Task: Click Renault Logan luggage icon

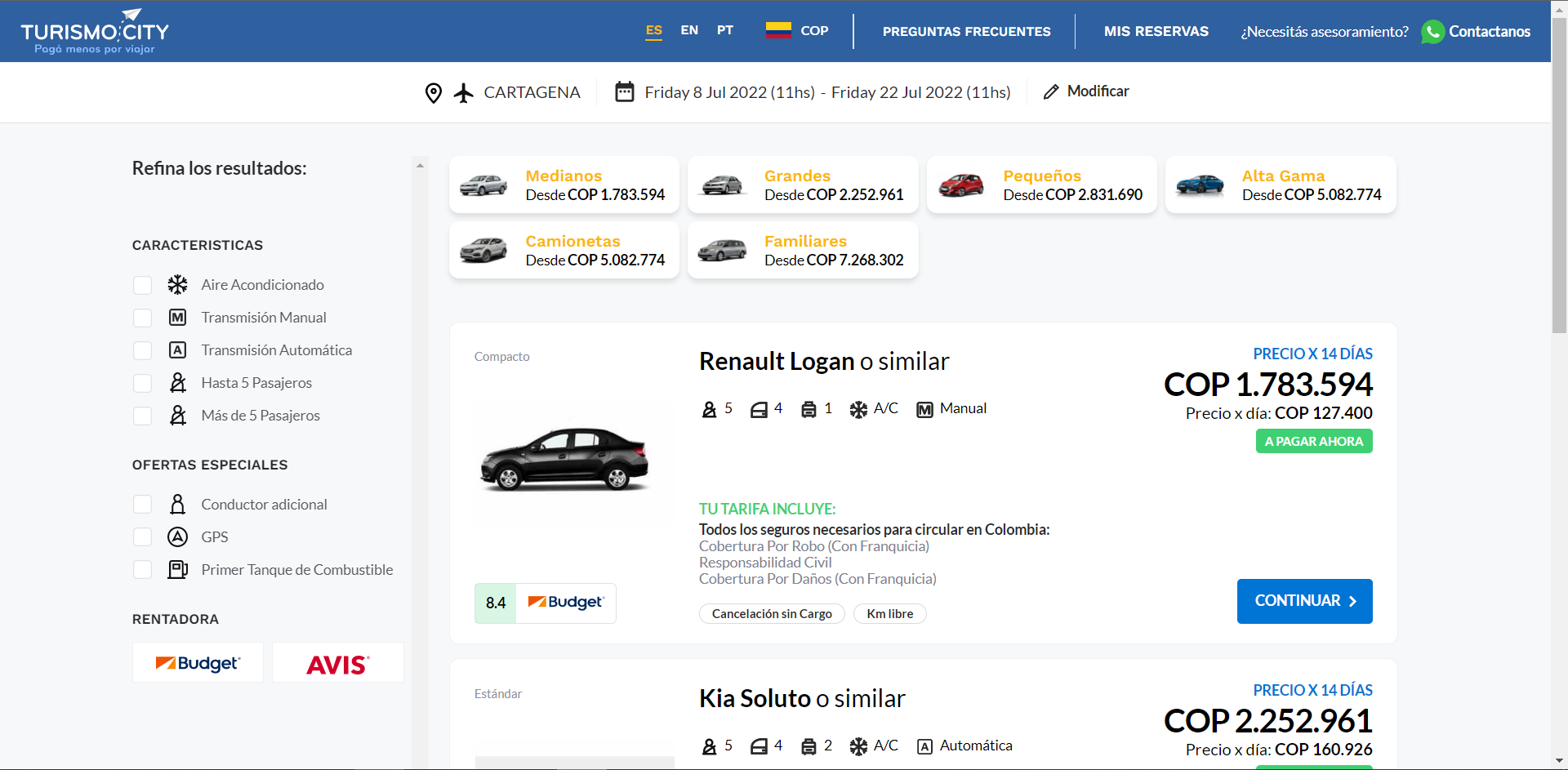Action: [x=808, y=409]
